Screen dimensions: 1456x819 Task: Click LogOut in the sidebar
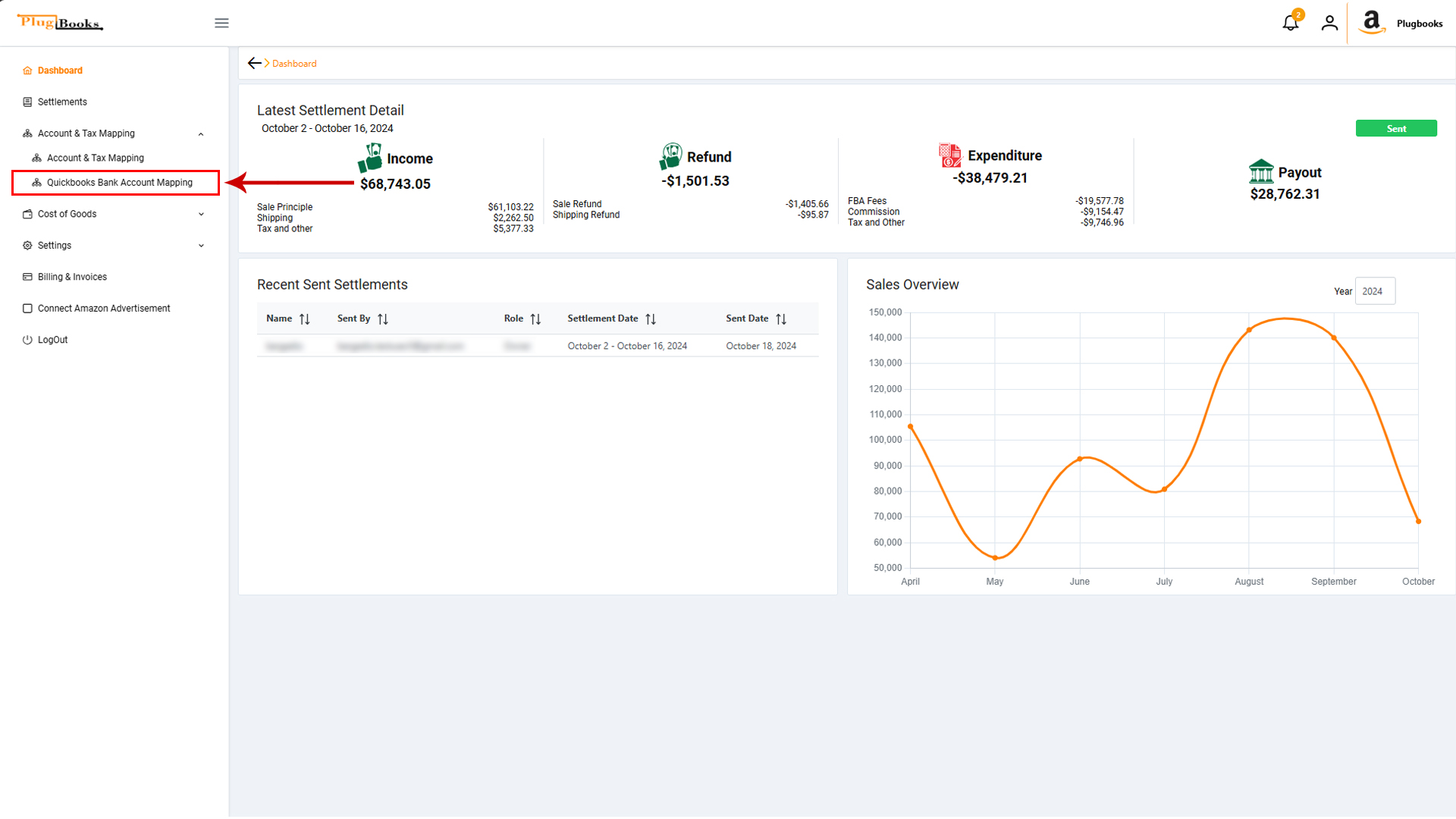point(52,340)
